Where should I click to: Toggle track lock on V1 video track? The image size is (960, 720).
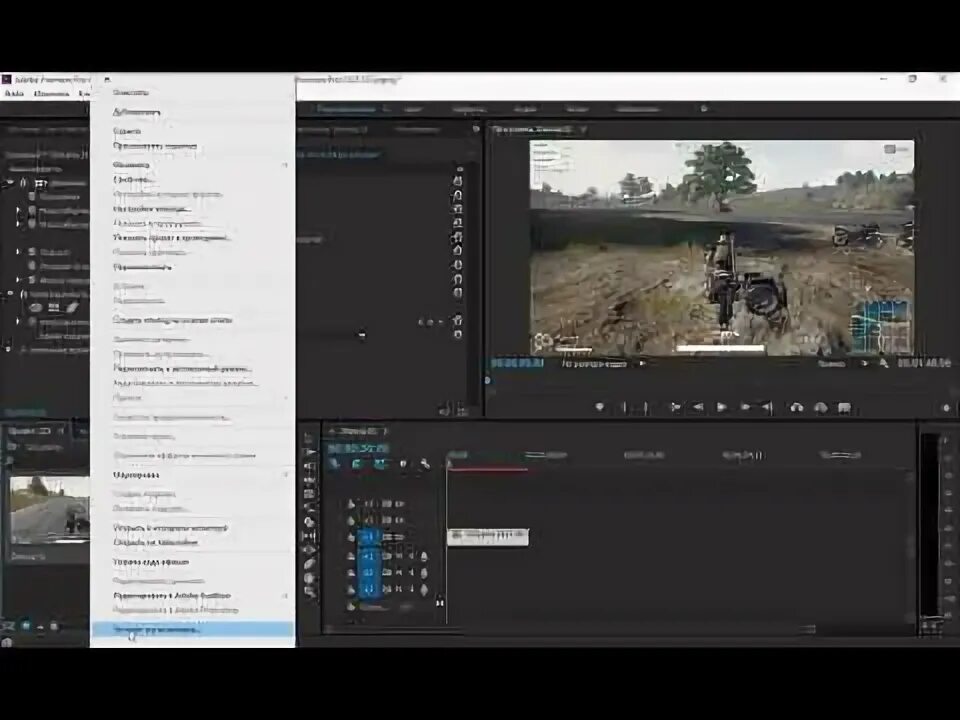(351, 537)
